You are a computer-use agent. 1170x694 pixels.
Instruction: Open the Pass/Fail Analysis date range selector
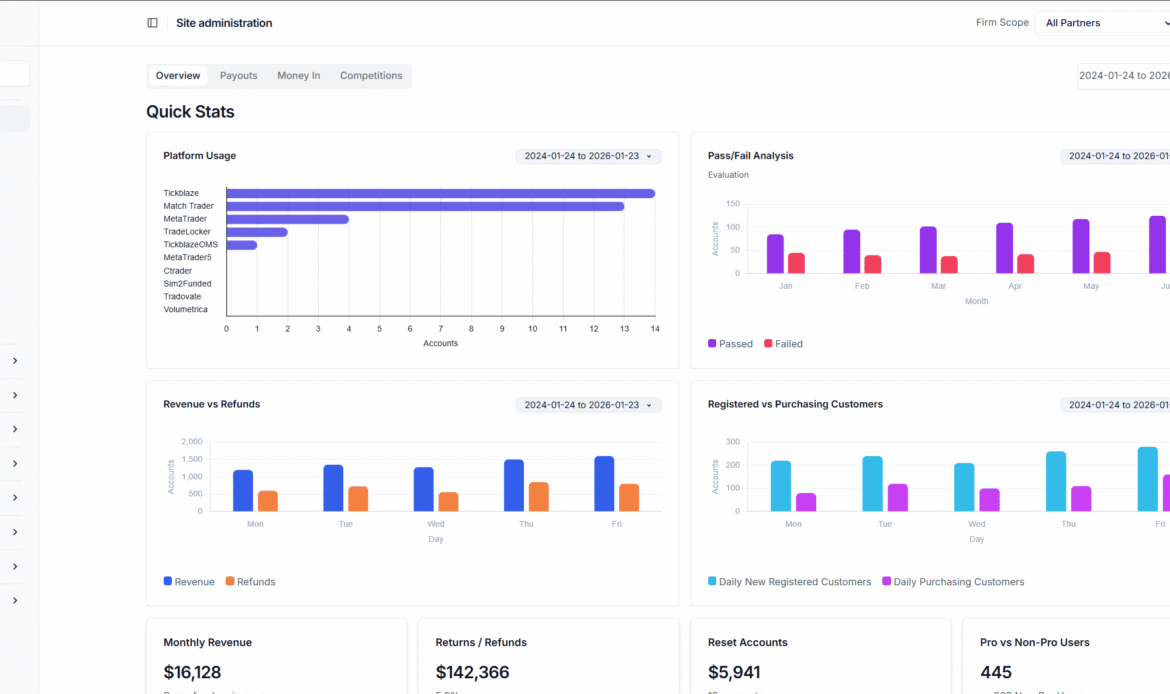(1114, 156)
